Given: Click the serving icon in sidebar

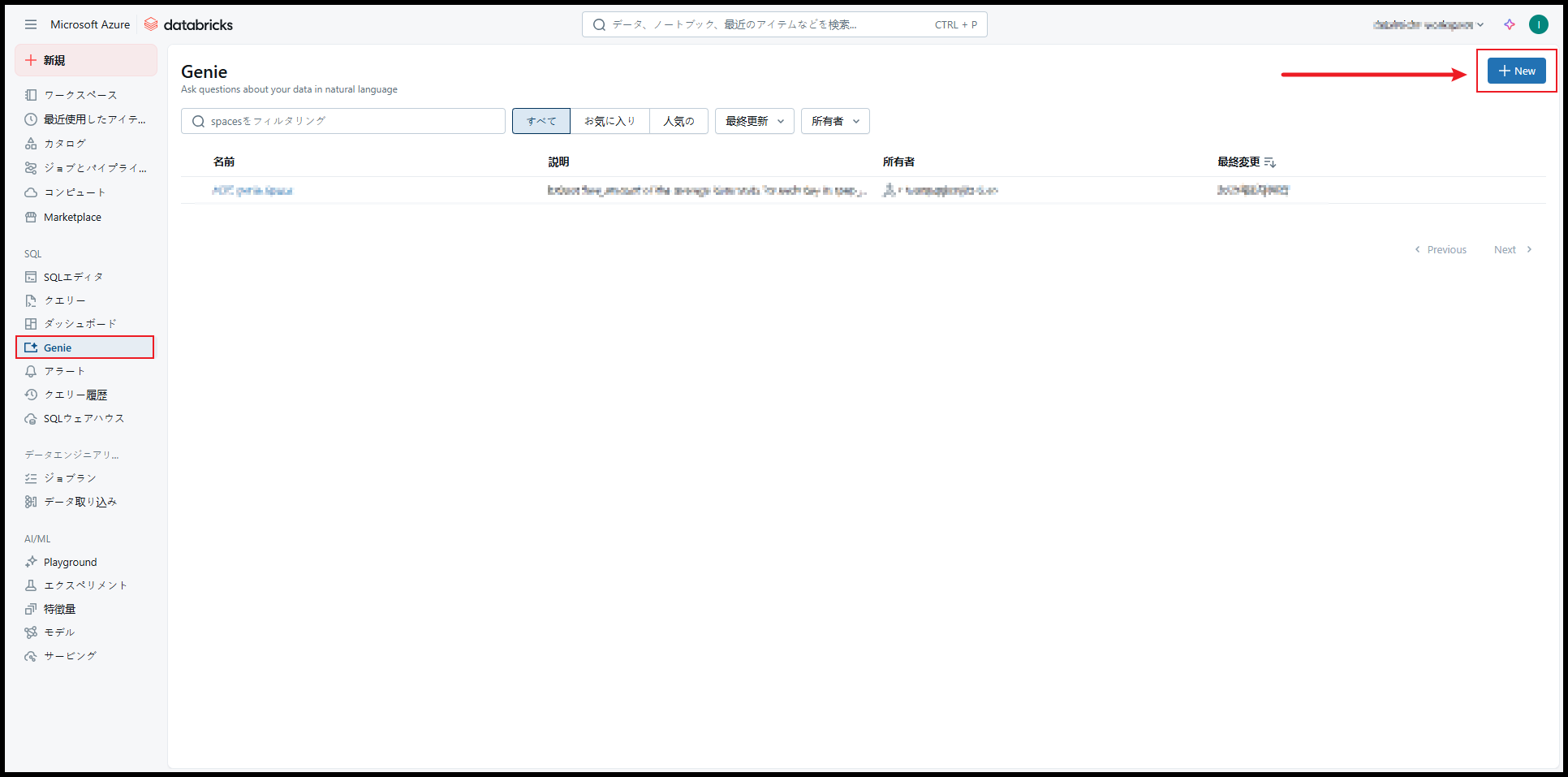Looking at the screenshot, I should 31,656.
